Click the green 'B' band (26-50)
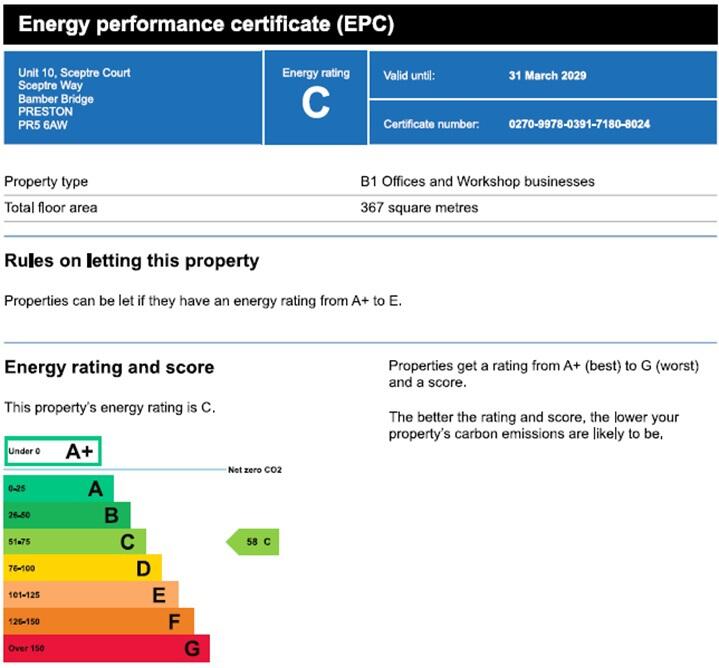This screenshot has height=668, width=719. coord(67,515)
